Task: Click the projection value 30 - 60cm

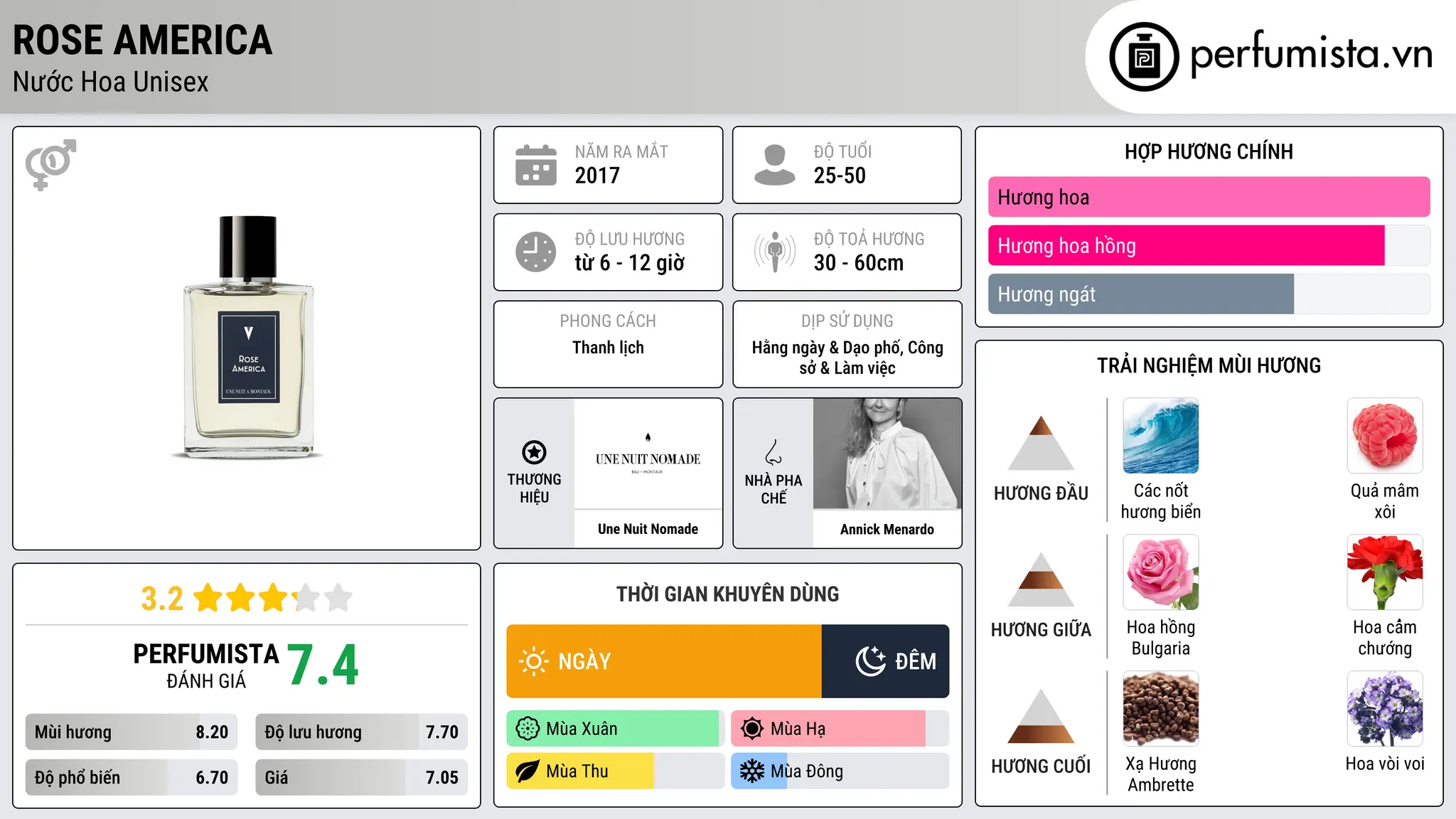Action: tap(859, 263)
